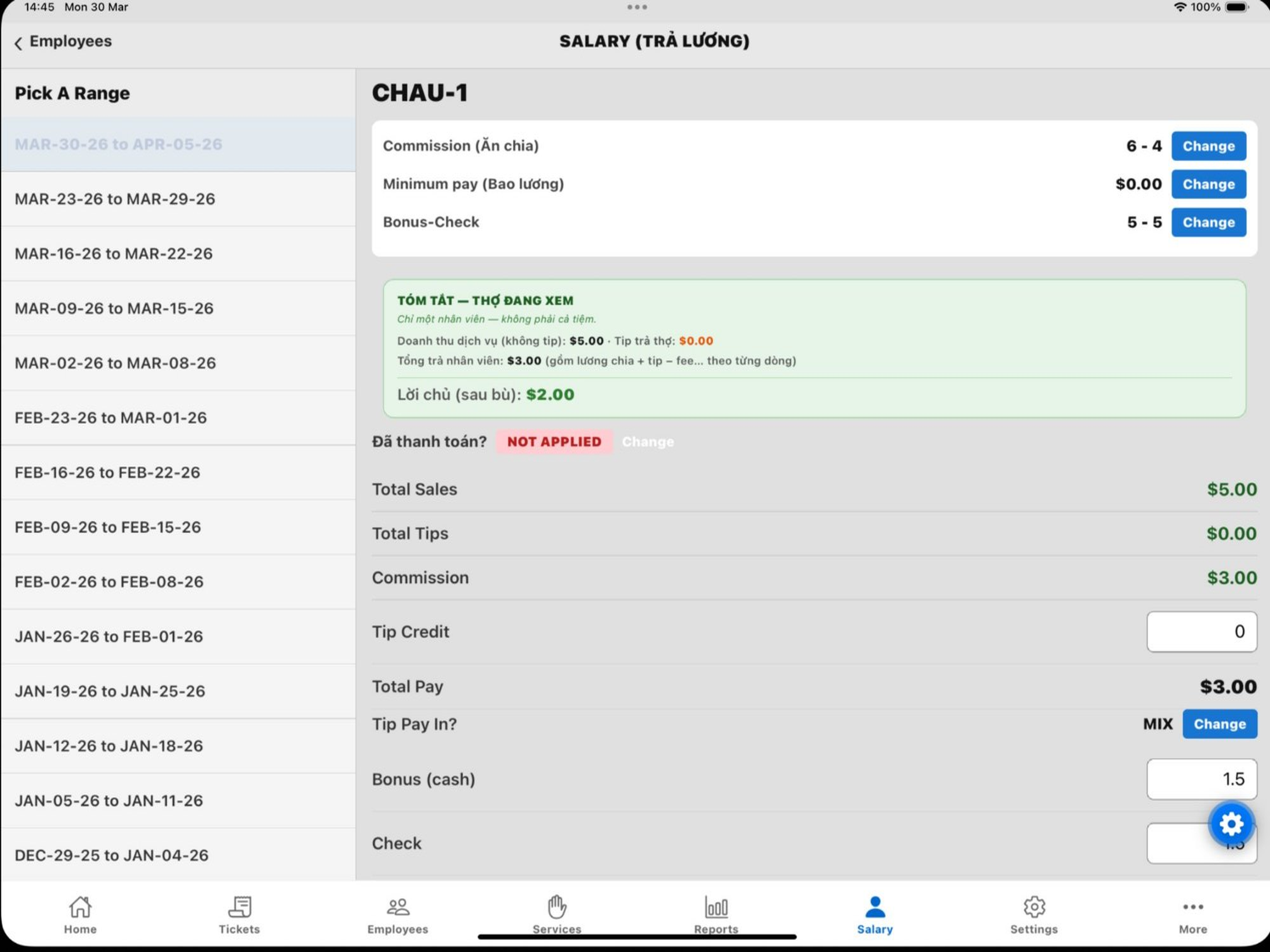Screen dimensions: 1270x952
Task: Tap the floating blue gear button
Action: point(1231,824)
